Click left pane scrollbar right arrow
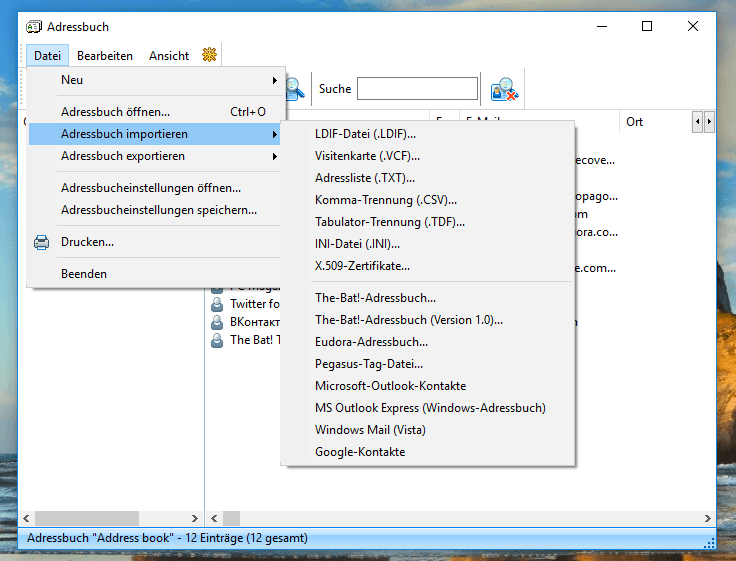Viewport: 736px width, 561px height. pyautogui.click(x=194, y=518)
